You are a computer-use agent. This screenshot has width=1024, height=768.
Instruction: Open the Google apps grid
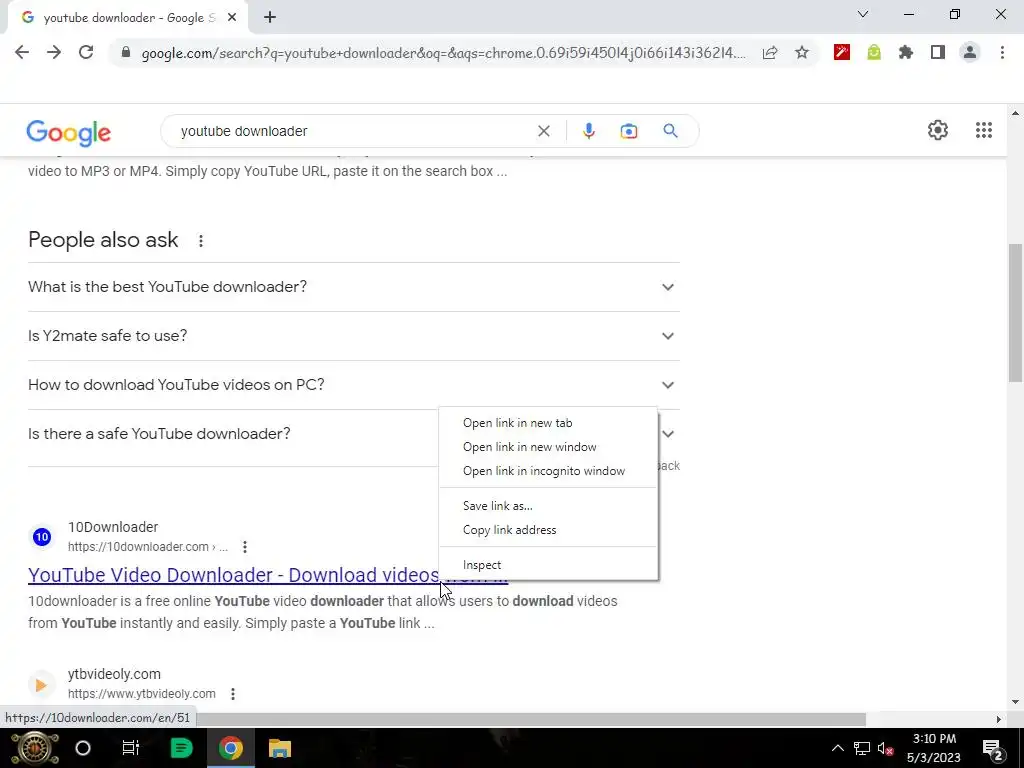point(984,130)
